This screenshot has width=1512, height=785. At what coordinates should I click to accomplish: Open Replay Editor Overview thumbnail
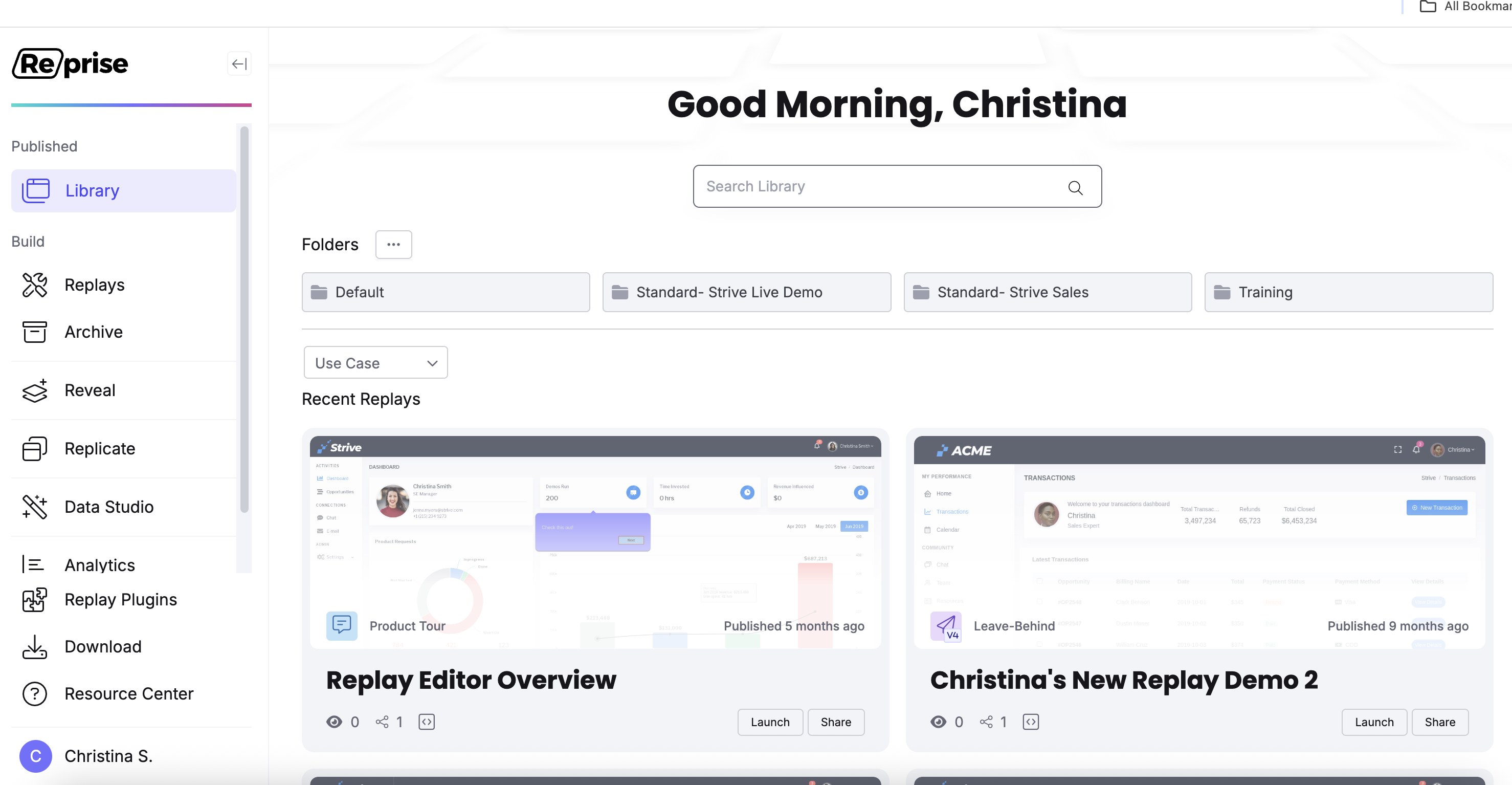pos(595,542)
